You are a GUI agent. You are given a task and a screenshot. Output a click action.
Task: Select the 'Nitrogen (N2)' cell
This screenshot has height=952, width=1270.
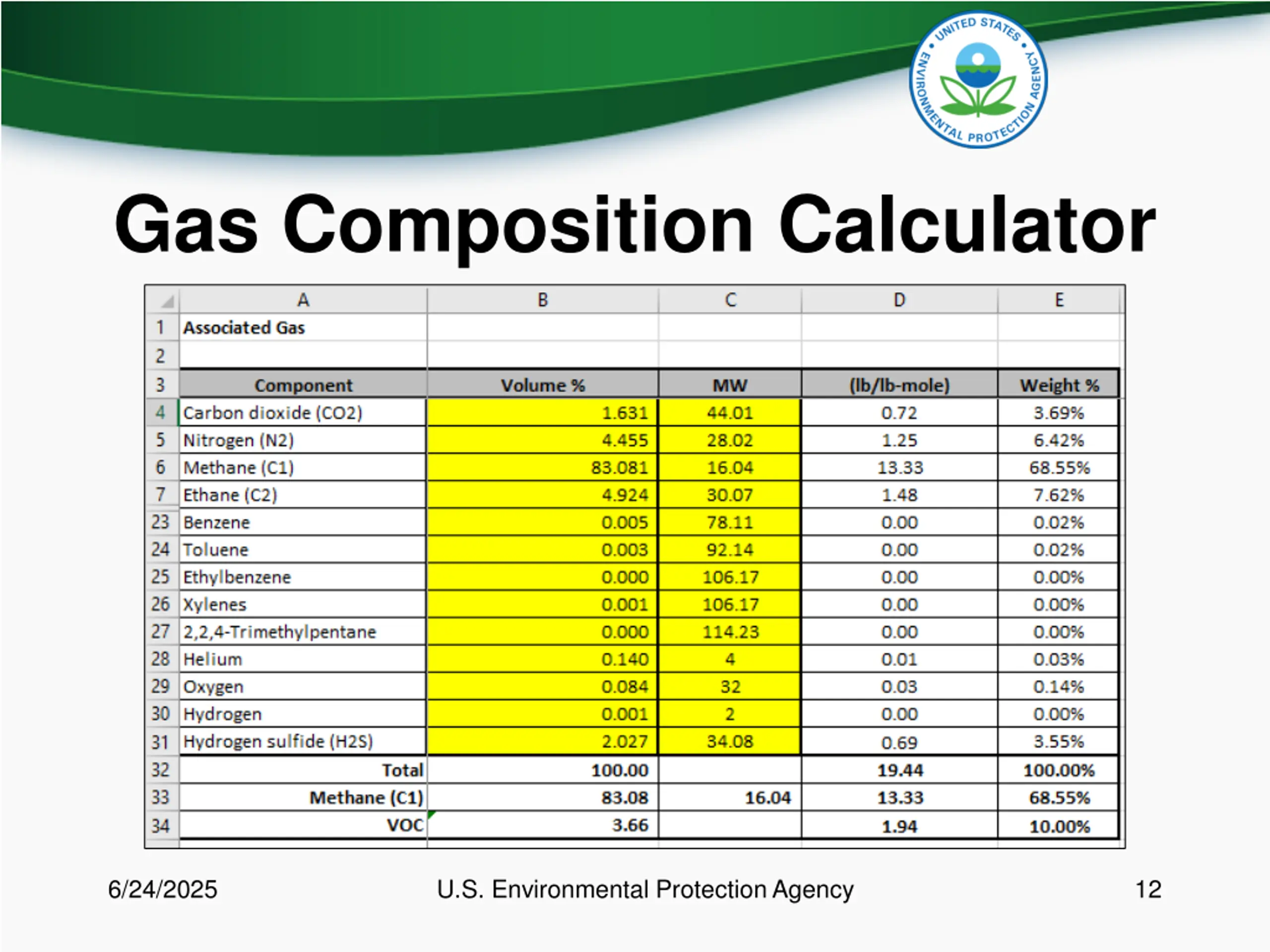(x=303, y=440)
